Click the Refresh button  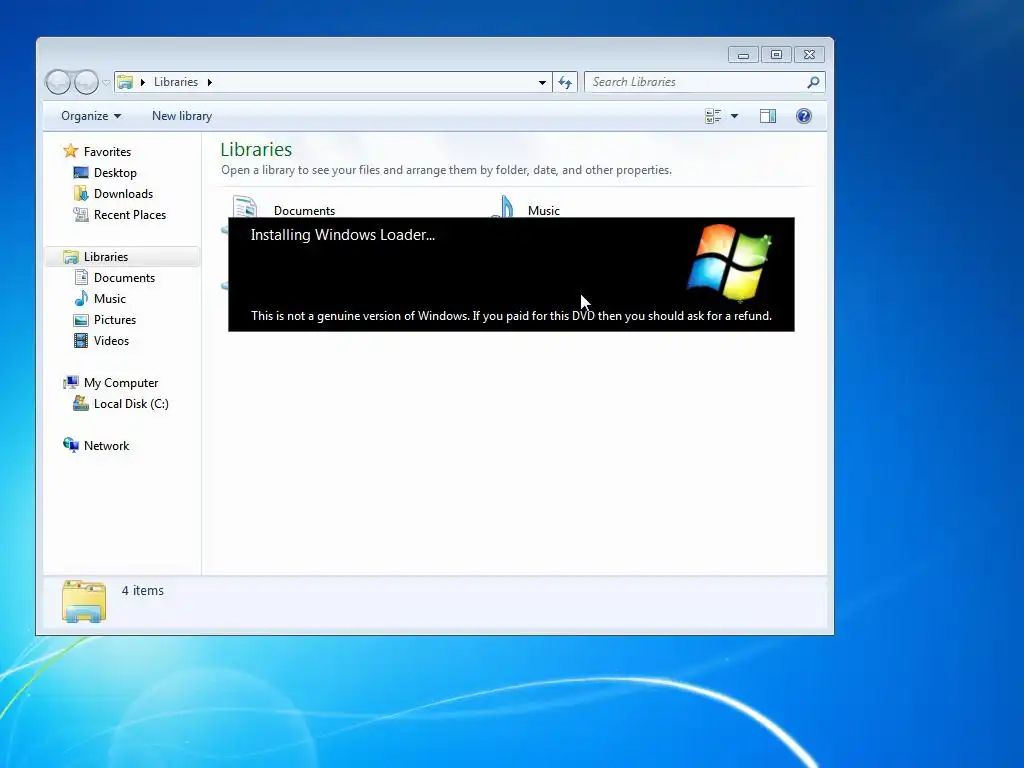coord(565,82)
